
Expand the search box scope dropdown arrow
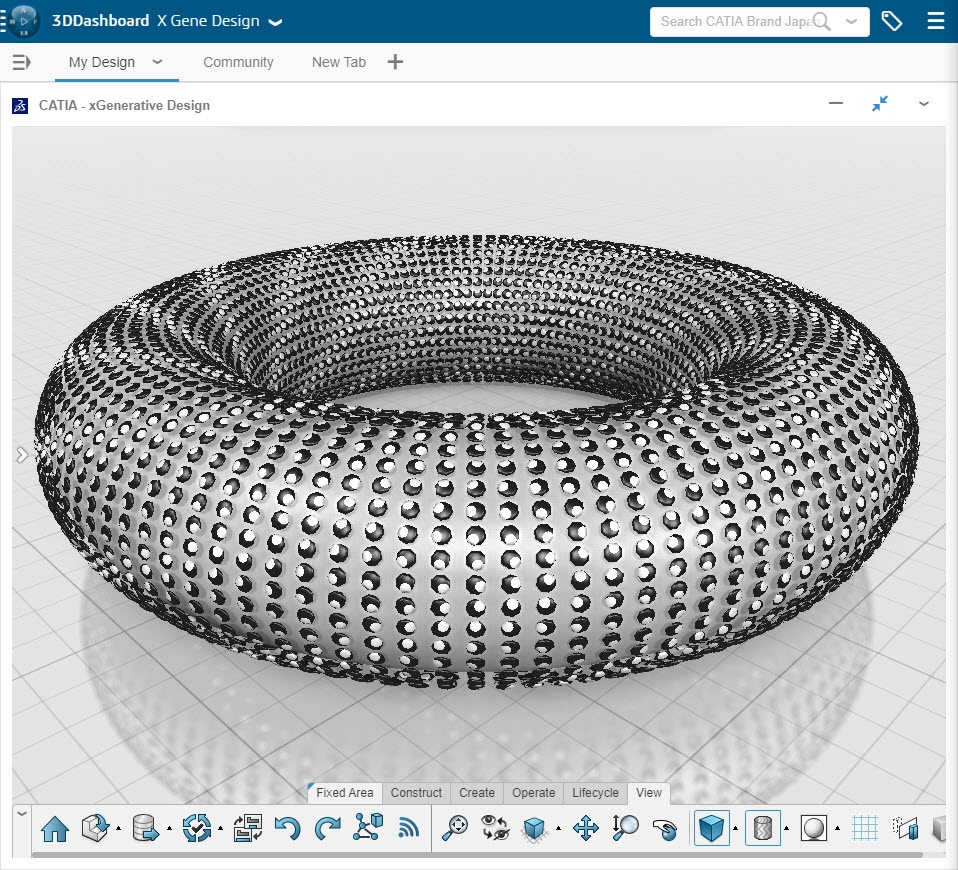pyautogui.click(x=851, y=21)
